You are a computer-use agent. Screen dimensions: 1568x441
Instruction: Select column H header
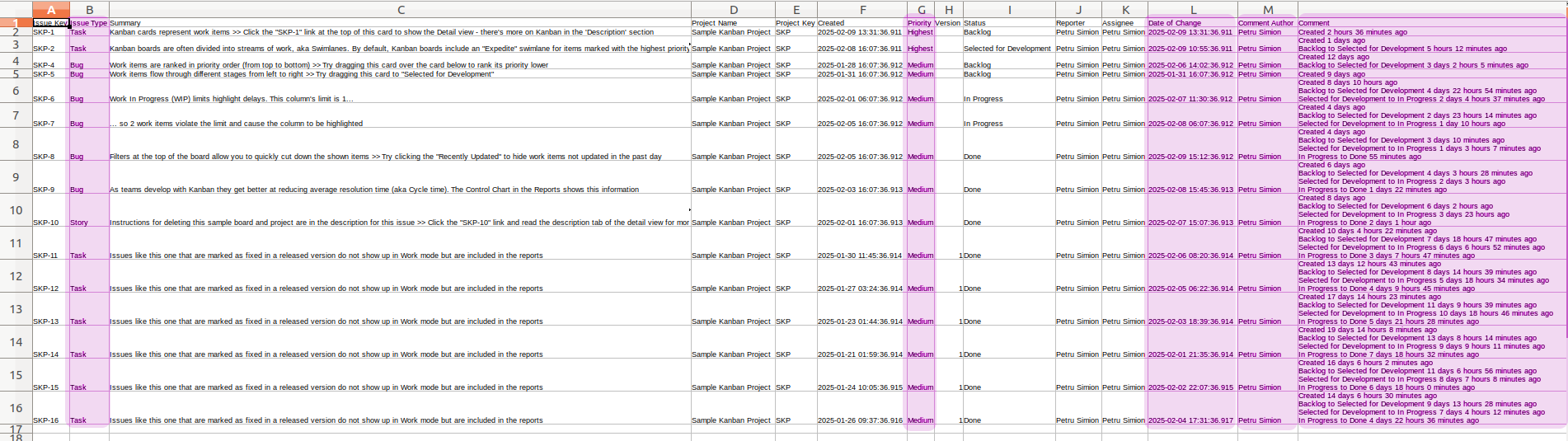[x=948, y=10]
